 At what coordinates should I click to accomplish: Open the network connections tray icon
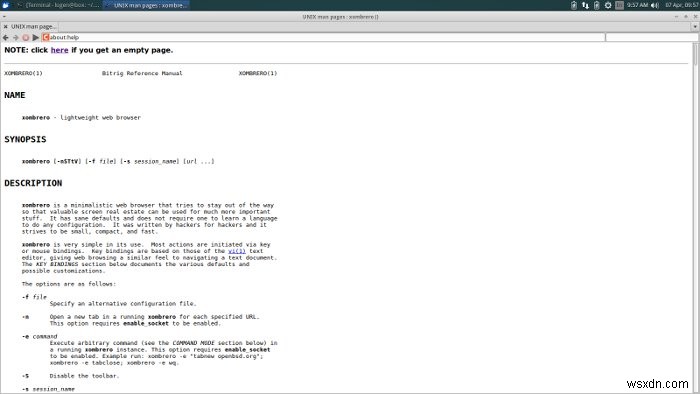coord(585,5)
